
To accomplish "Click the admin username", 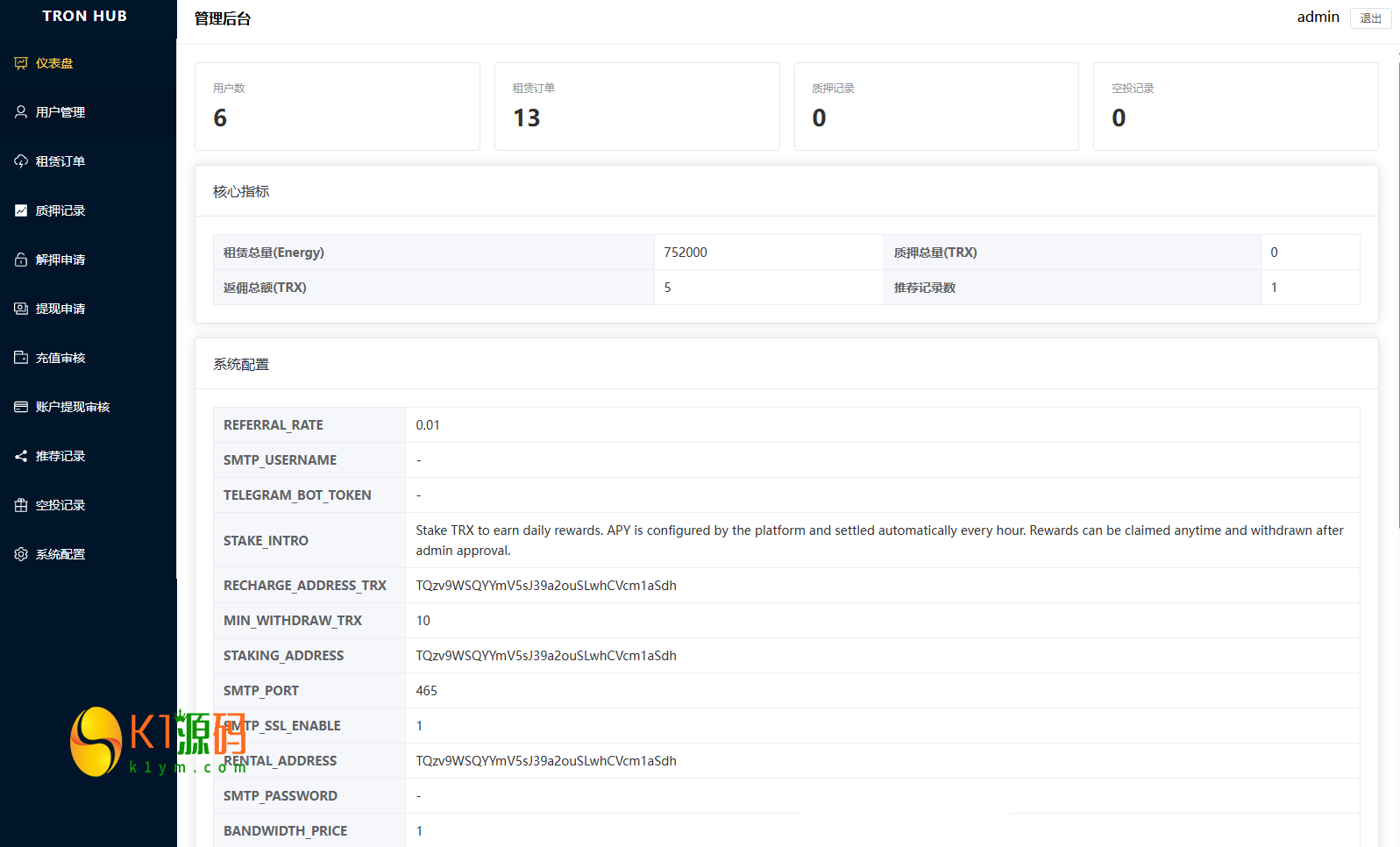I will tap(1318, 17).
